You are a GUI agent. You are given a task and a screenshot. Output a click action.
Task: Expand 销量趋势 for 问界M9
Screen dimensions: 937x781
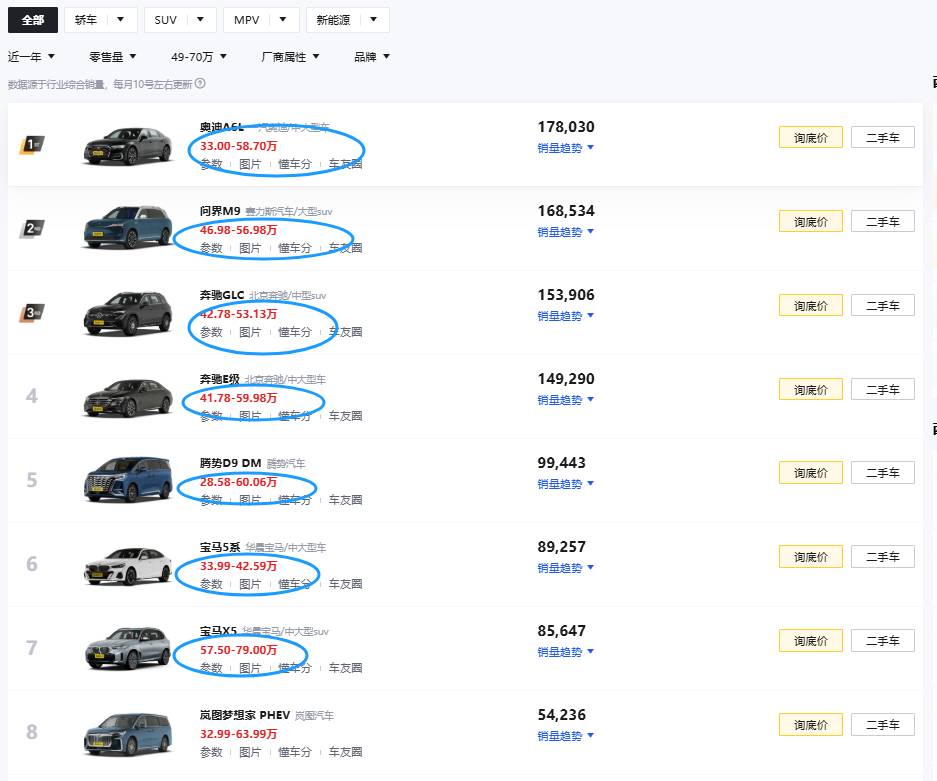point(565,232)
